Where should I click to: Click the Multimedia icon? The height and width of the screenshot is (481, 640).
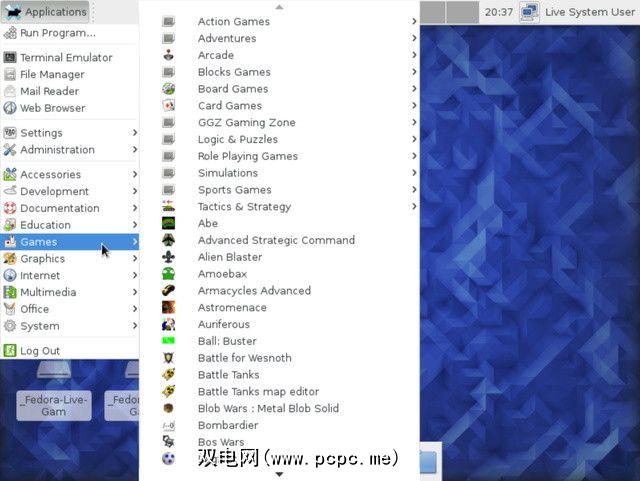(10, 292)
